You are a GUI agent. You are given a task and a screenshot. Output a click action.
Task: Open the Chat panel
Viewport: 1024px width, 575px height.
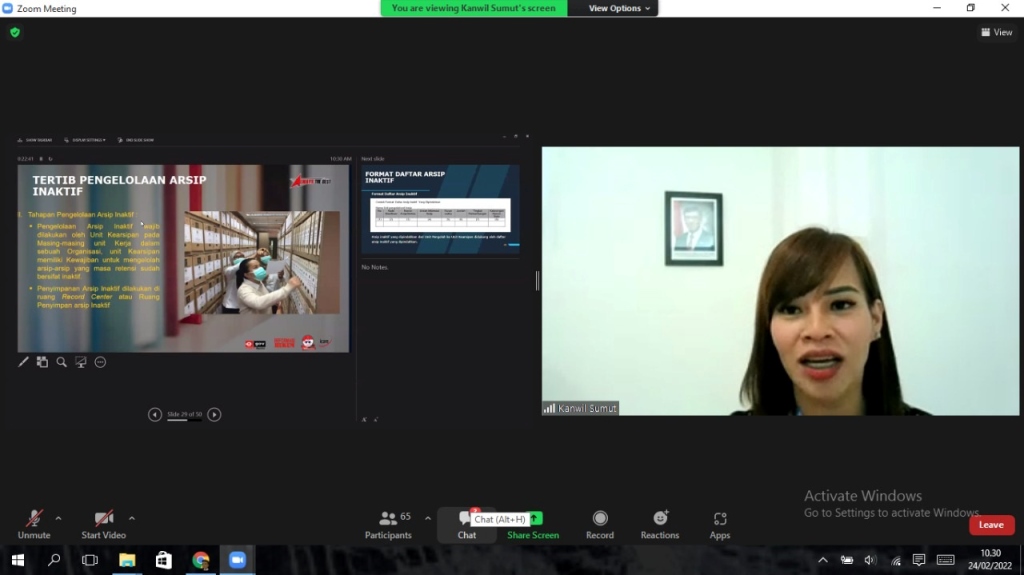466,524
